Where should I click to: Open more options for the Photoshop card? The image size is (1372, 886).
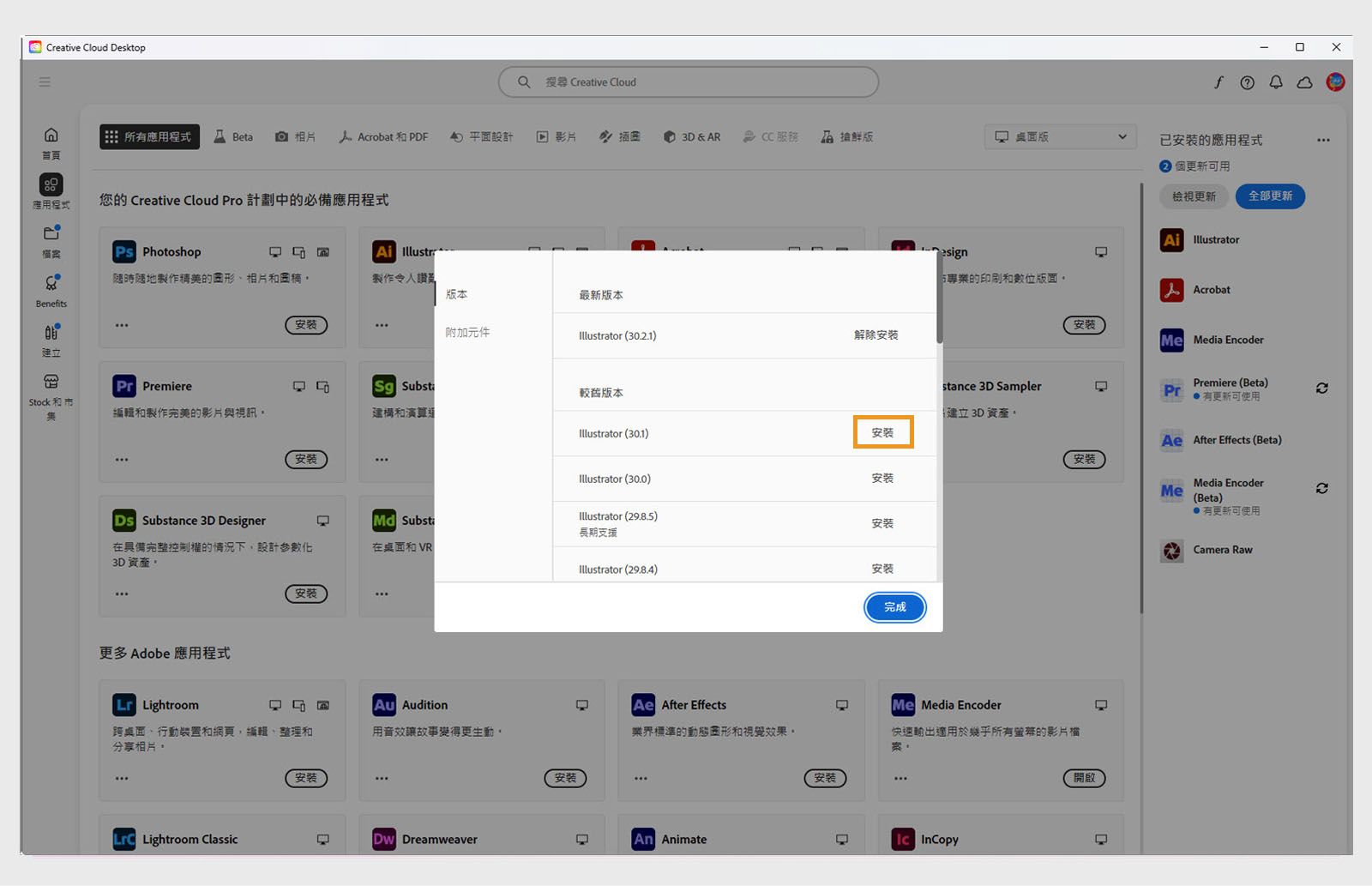coord(121,325)
